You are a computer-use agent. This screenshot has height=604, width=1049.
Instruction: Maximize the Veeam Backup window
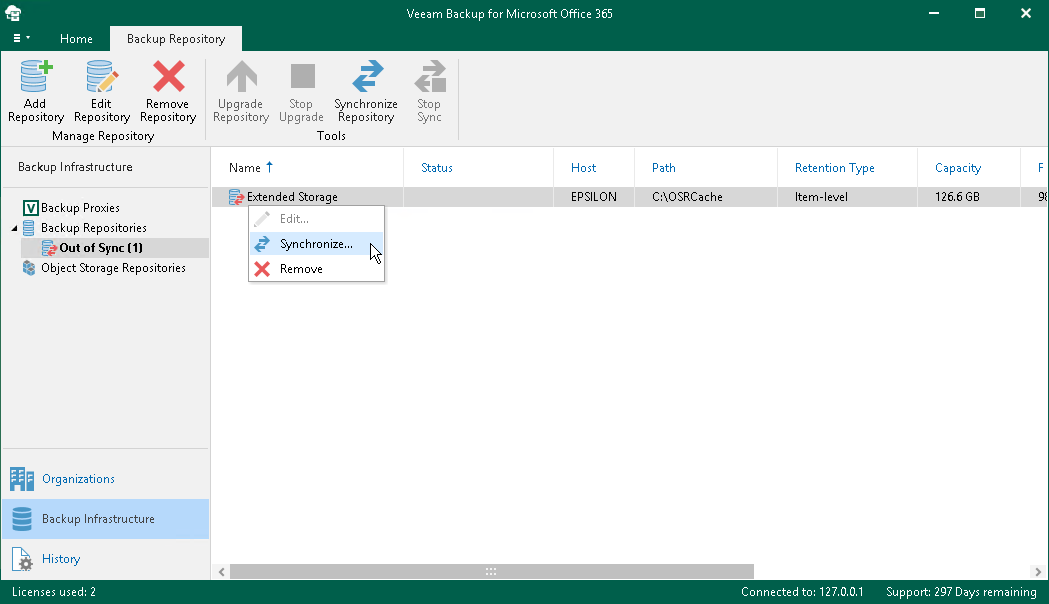point(980,13)
